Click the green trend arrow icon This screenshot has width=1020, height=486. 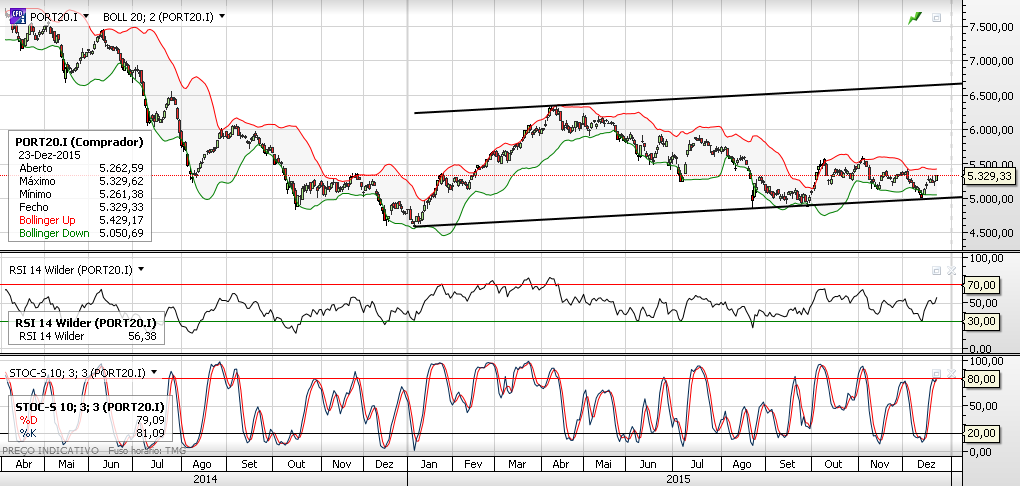tap(915, 18)
